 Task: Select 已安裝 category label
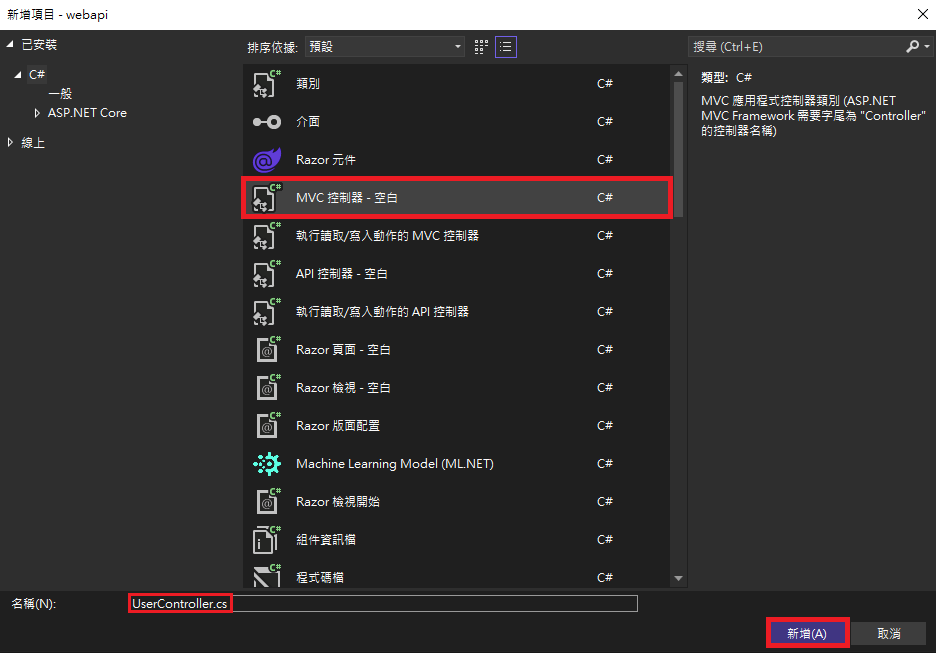point(39,45)
